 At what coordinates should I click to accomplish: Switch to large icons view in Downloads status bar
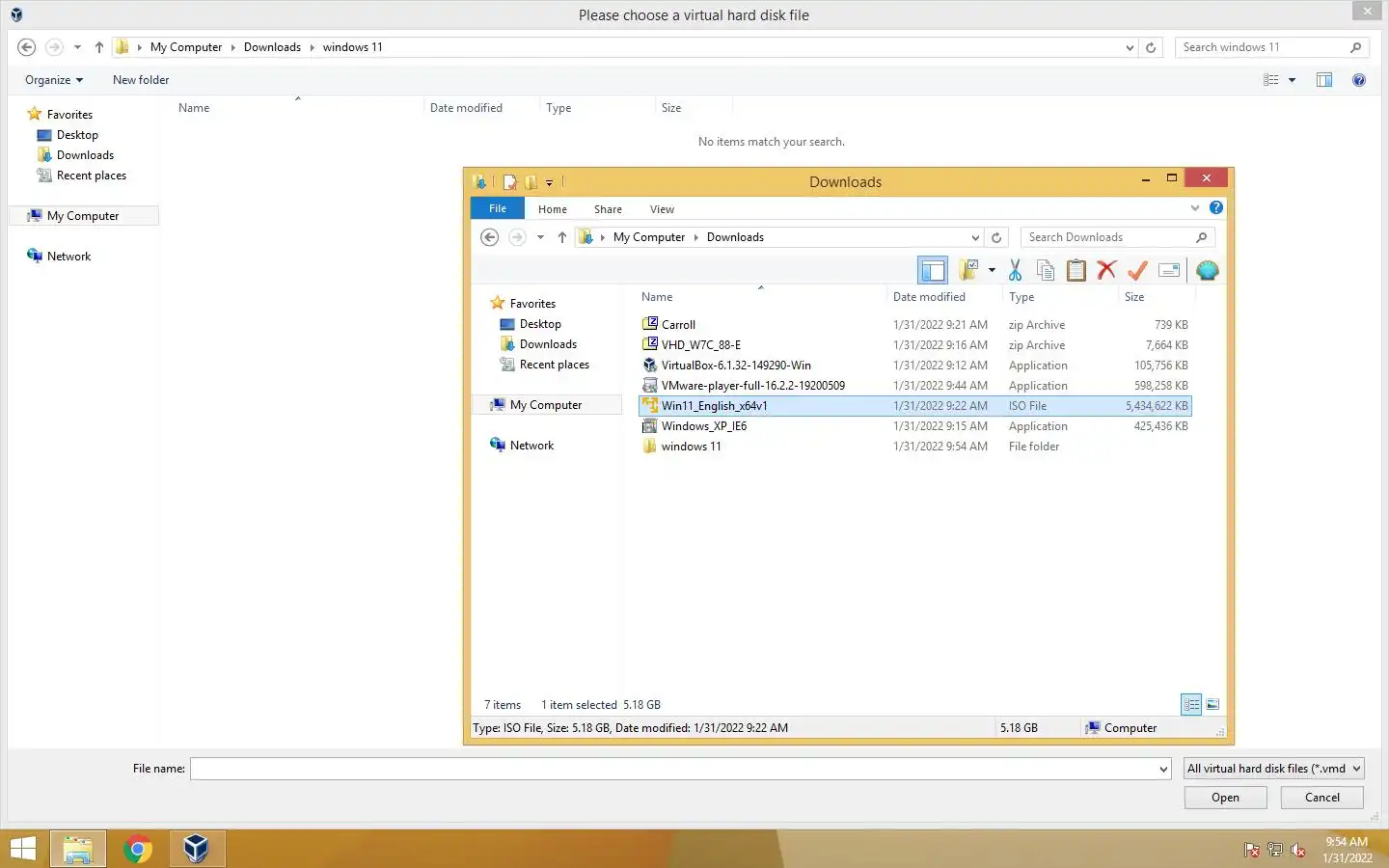coord(1212,705)
